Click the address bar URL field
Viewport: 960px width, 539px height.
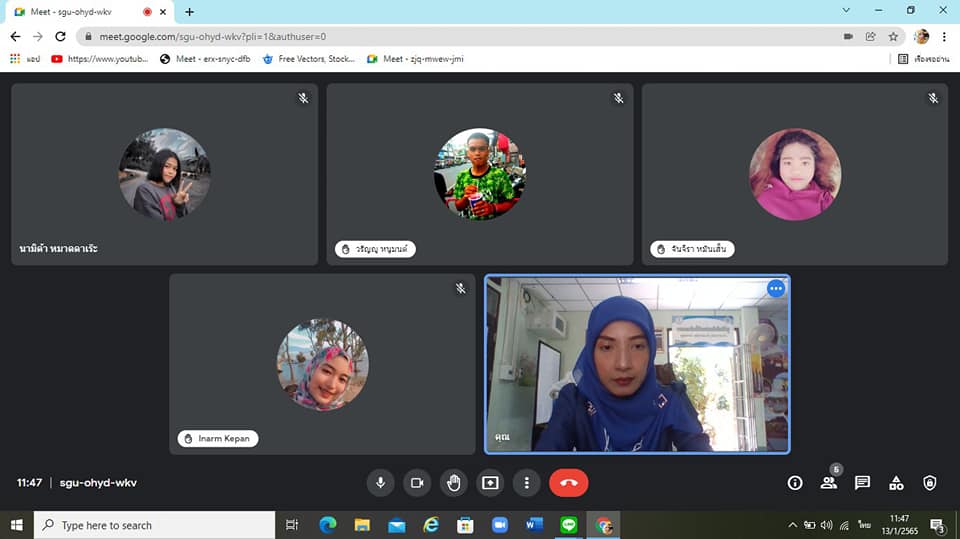(x=450, y=36)
